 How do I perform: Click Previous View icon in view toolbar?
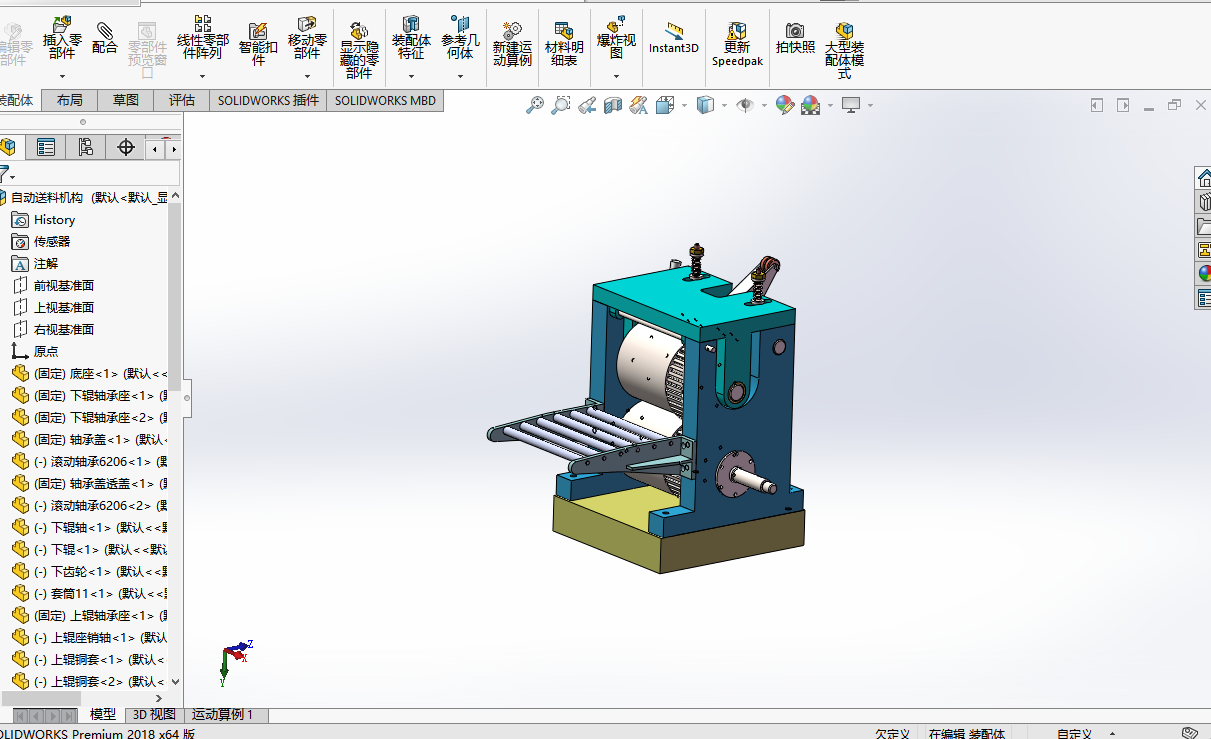(x=587, y=104)
